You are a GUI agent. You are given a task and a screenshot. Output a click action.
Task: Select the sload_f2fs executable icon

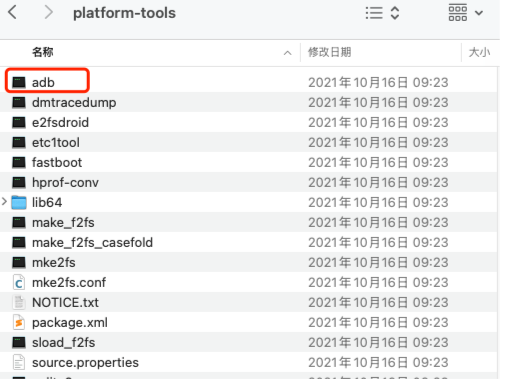[19, 342]
